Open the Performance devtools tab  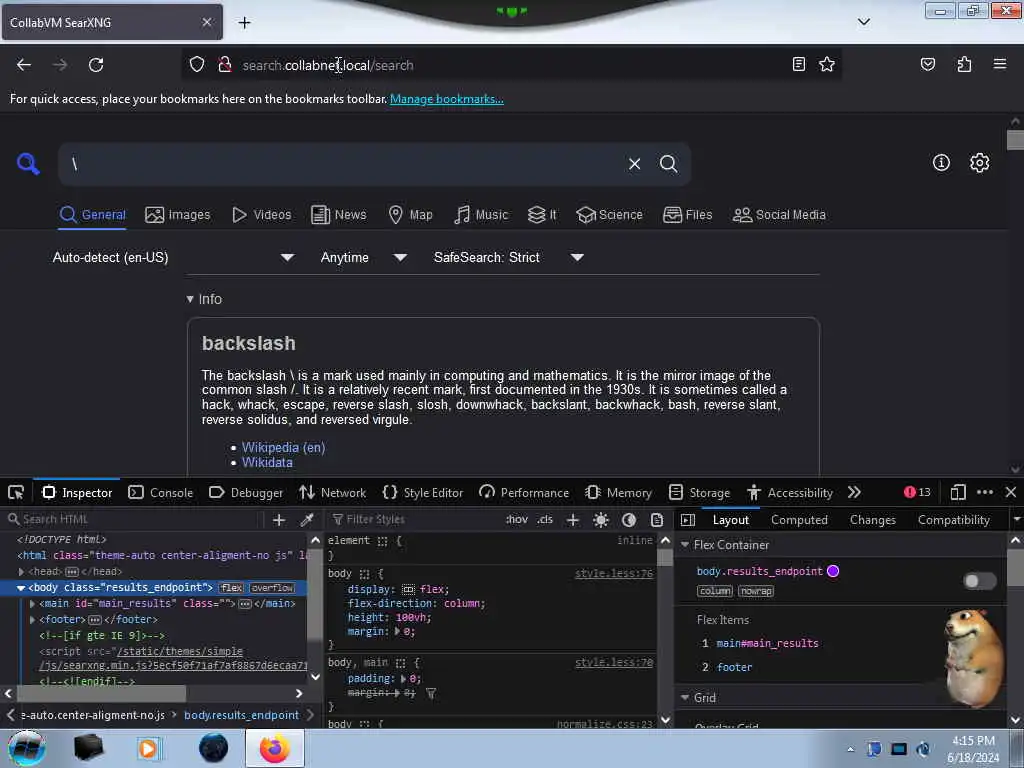point(524,493)
